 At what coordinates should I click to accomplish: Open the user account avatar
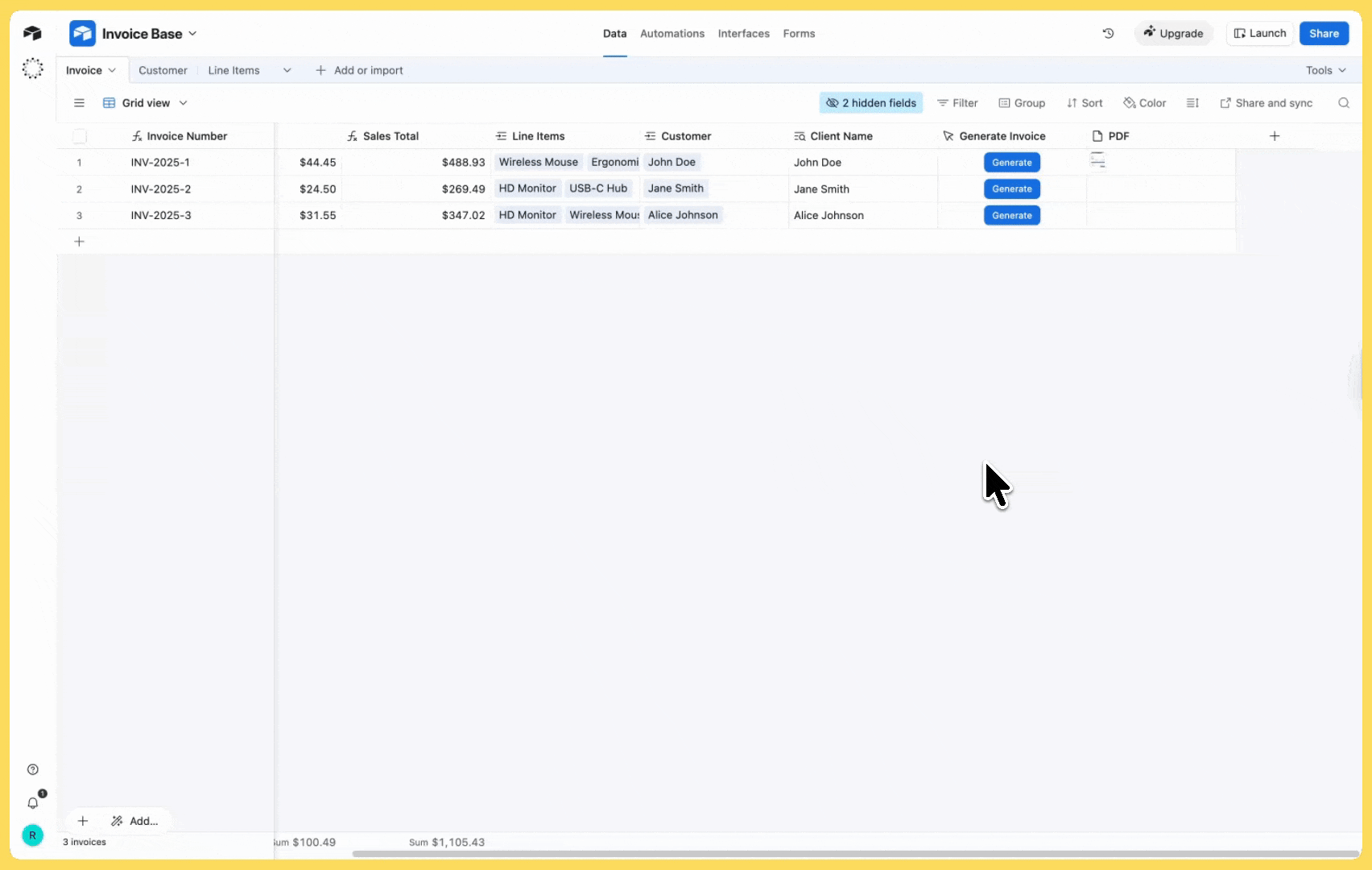tap(32, 835)
